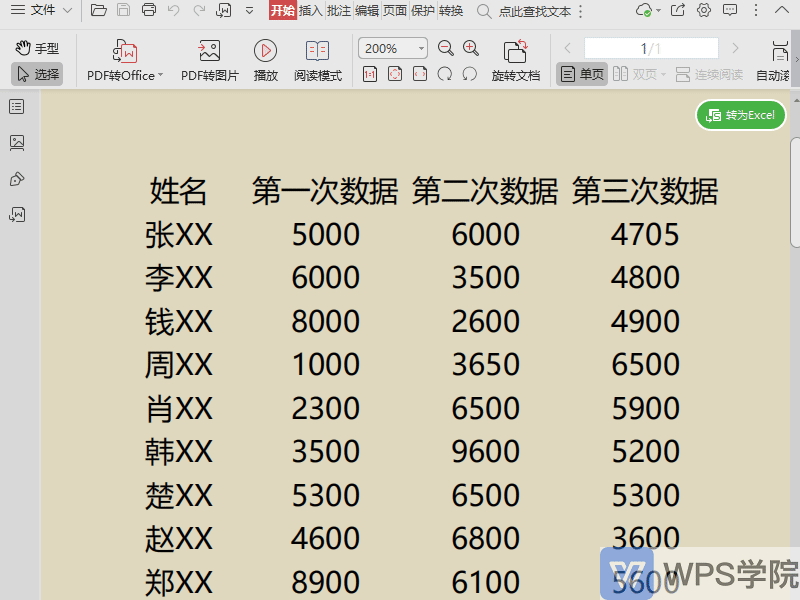
Task: Switch to the 插入 tab
Action: click(x=310, y=11)
